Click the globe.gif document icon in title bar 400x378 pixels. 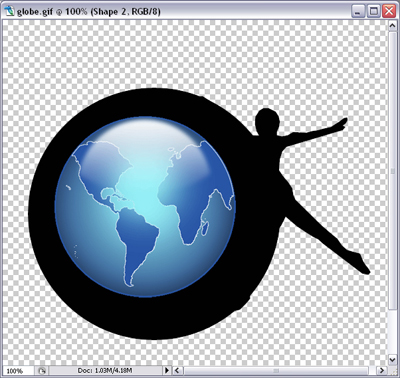(x=10, y=11)
